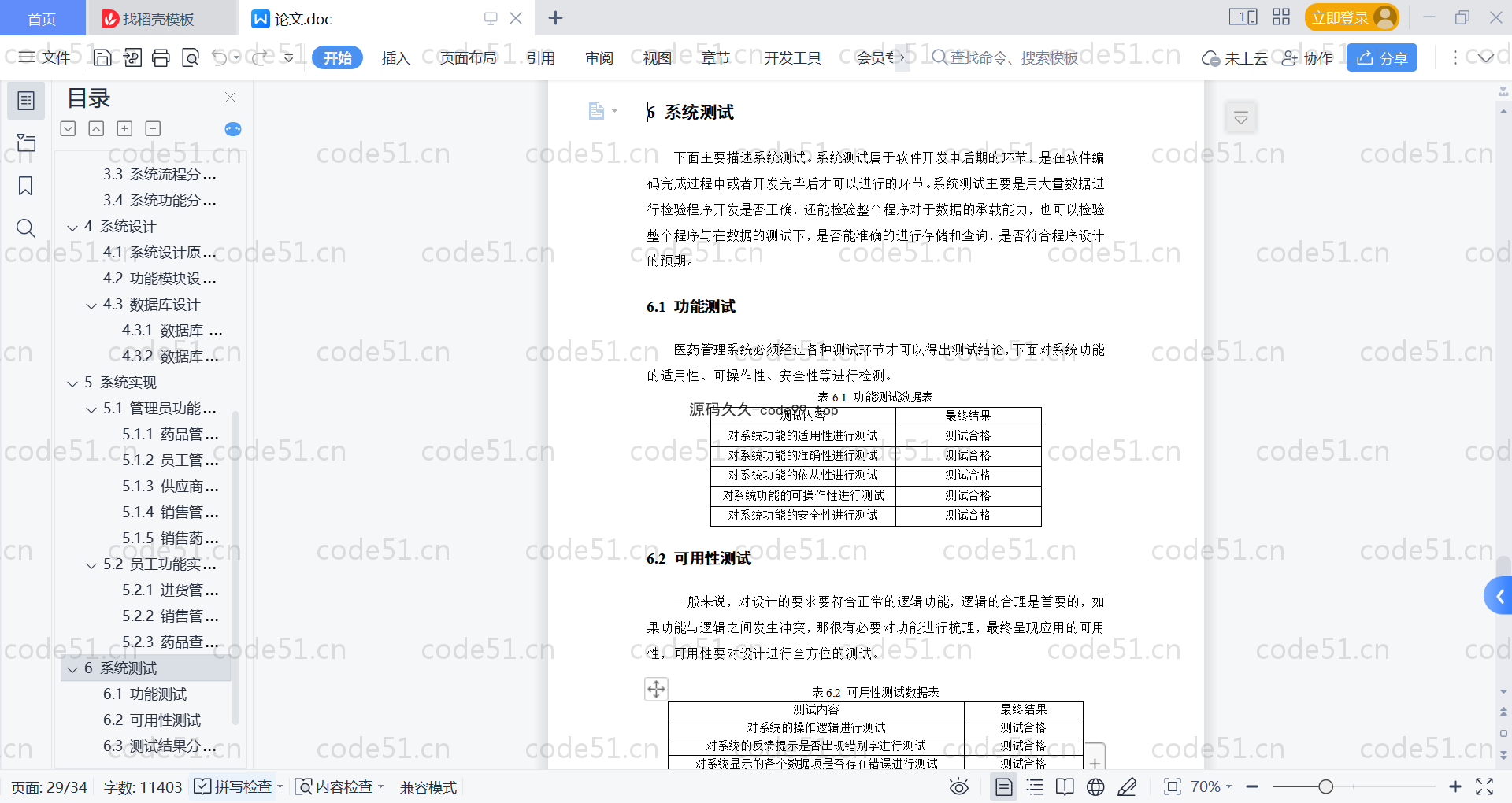Image resolution: width=1512 pixels, height=803 pixels.
Task: Open the 文件 menu
Action: coord(45,57)
